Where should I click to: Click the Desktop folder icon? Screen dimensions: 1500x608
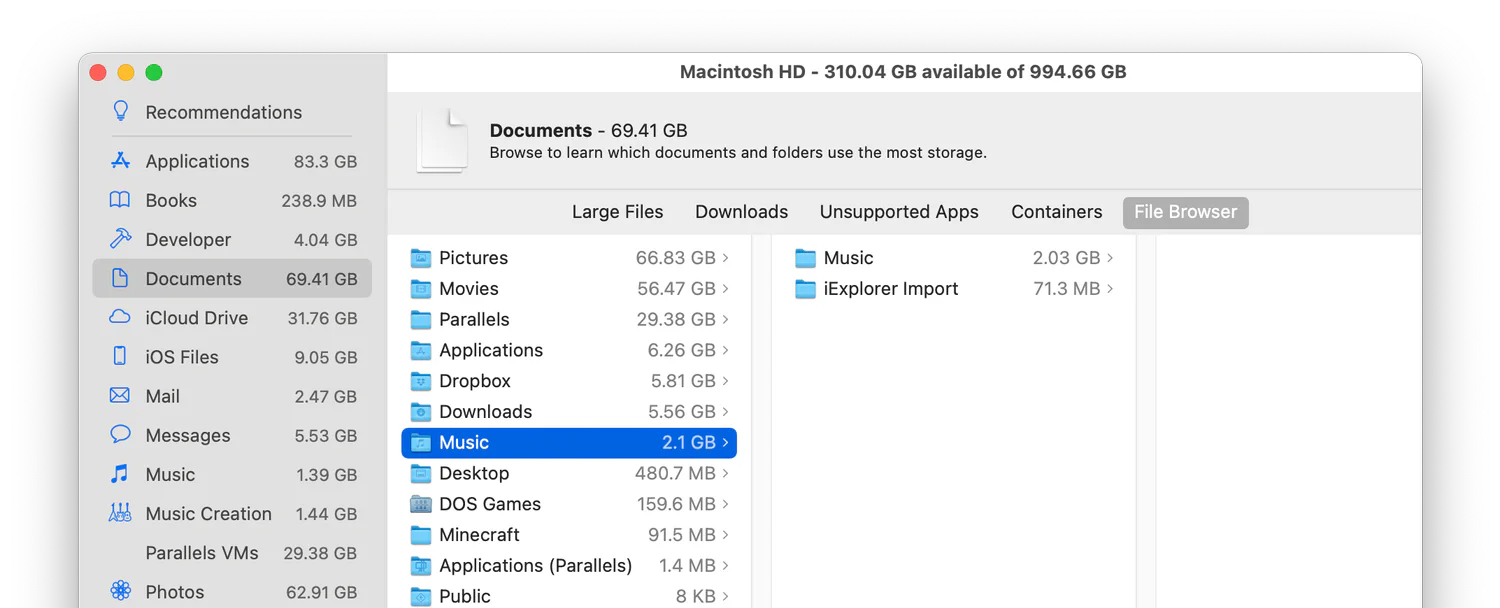click(421, 473)
